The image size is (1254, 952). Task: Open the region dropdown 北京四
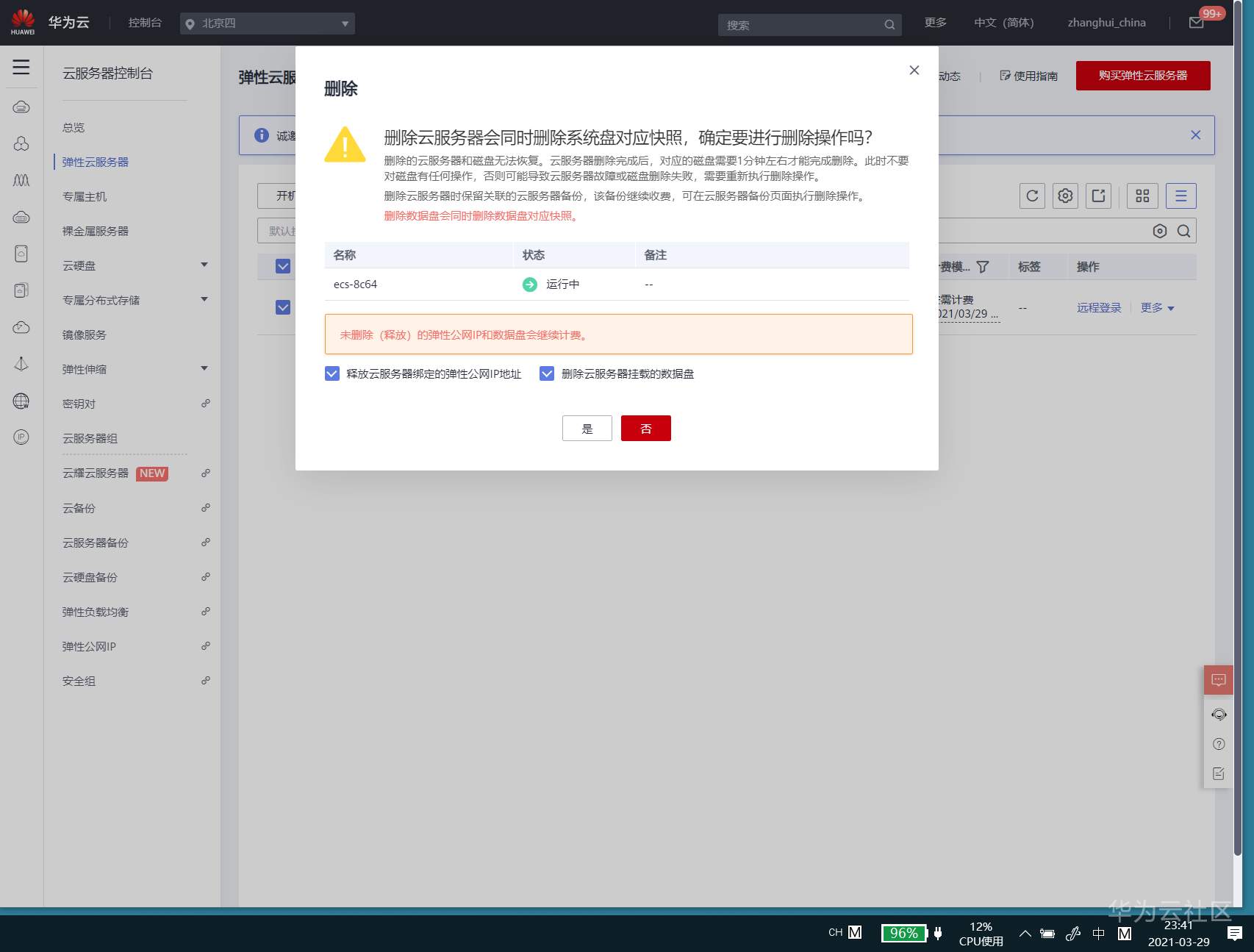click(x=268, y=24)
